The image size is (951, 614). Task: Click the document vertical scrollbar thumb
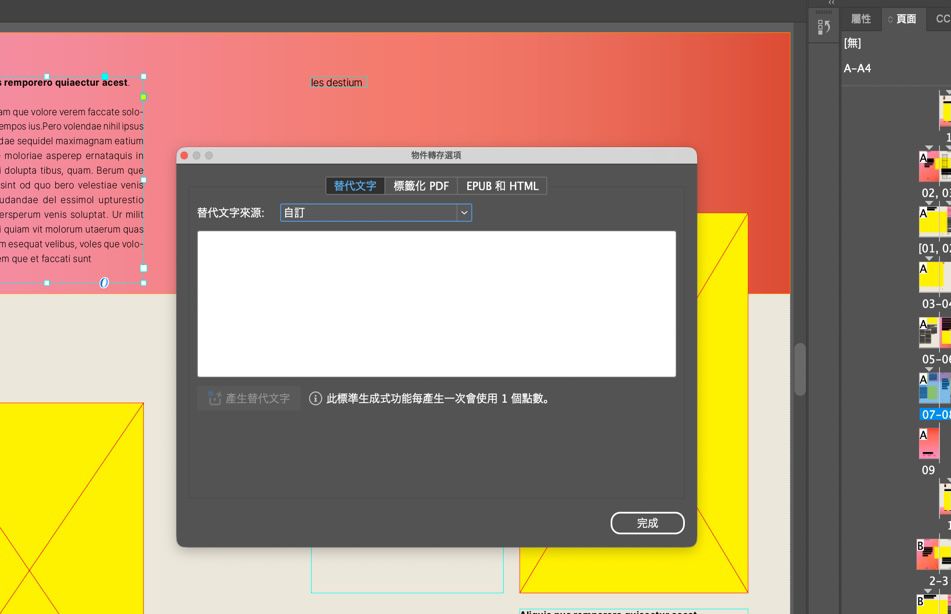pos(800,369)
